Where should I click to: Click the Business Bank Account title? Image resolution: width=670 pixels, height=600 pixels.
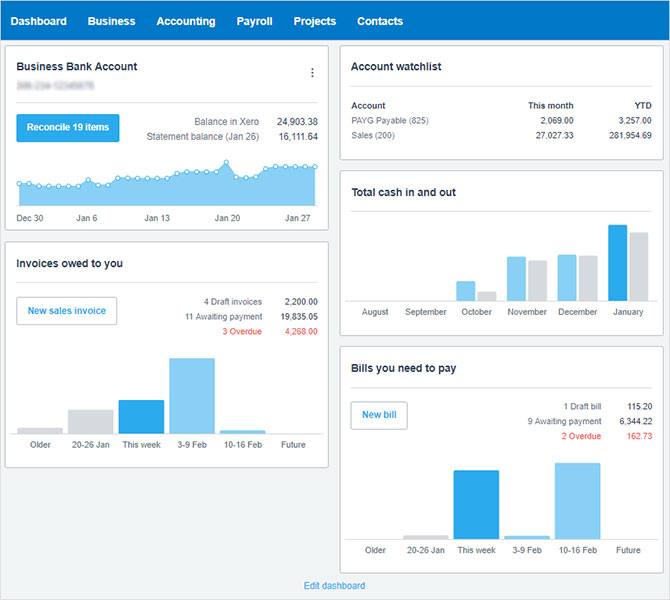[x=77, y=67]
